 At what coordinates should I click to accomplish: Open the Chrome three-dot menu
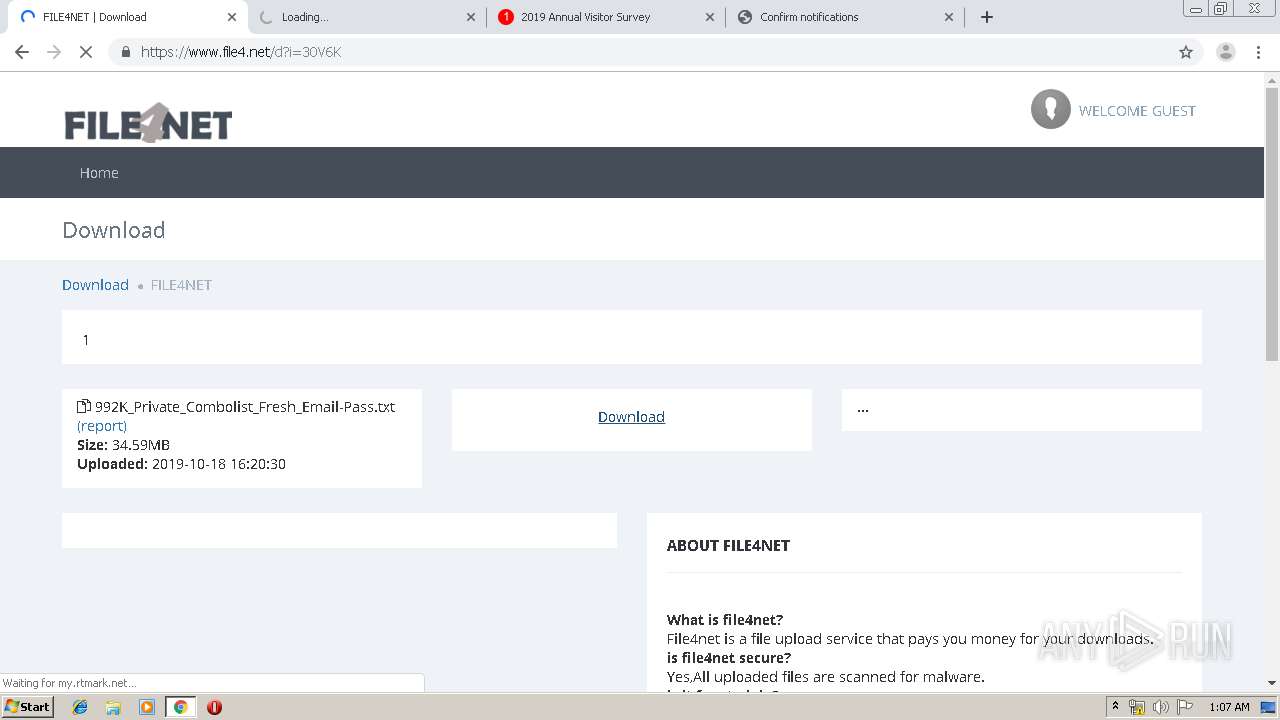click(1258, 52)
